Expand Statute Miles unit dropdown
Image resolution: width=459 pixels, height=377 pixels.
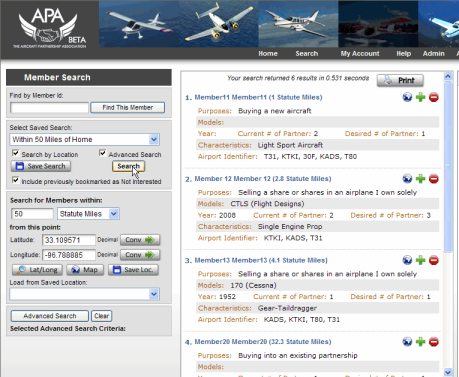[88, 214]
